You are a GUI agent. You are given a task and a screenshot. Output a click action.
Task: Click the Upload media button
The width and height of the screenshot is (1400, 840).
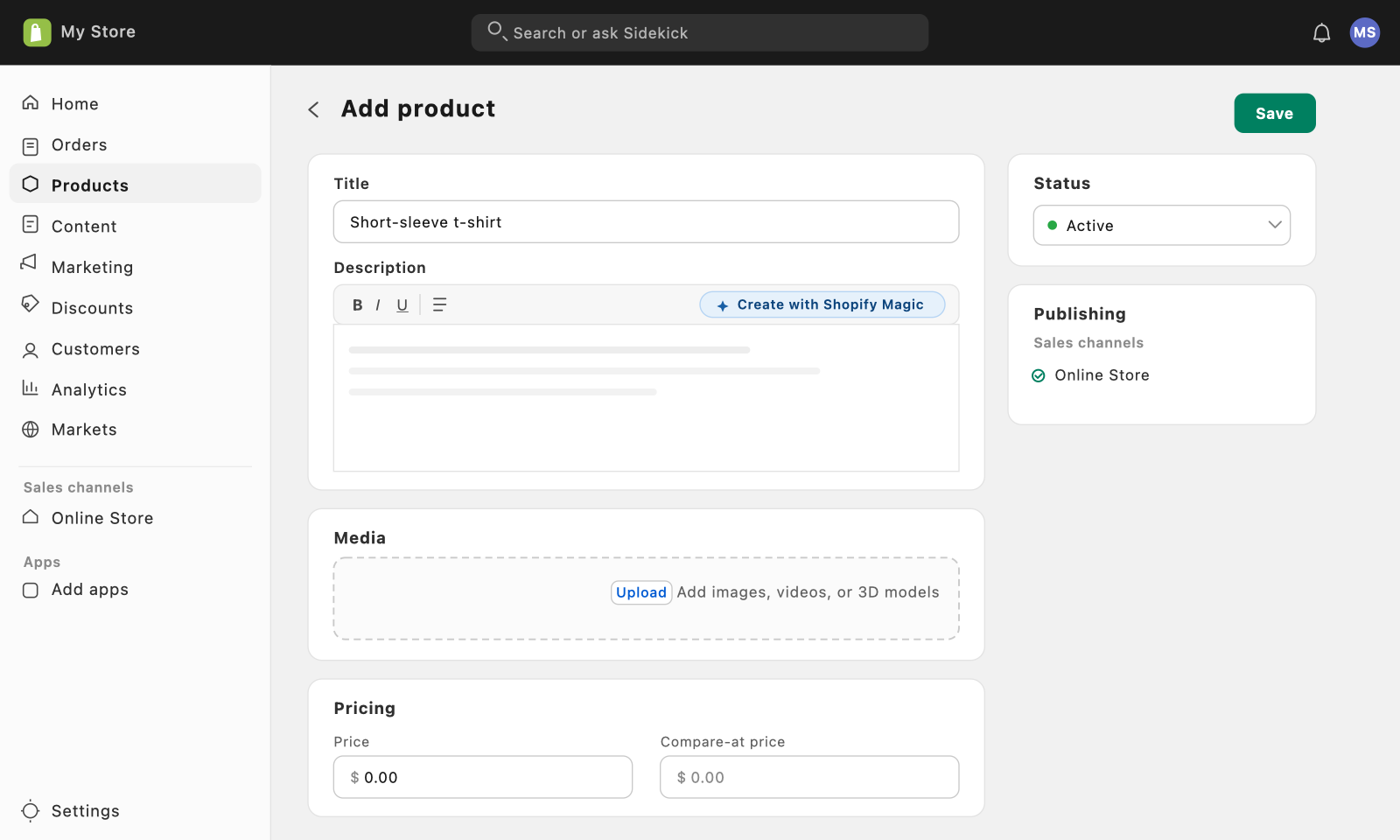pyautogui.click(x=641, y=592)
